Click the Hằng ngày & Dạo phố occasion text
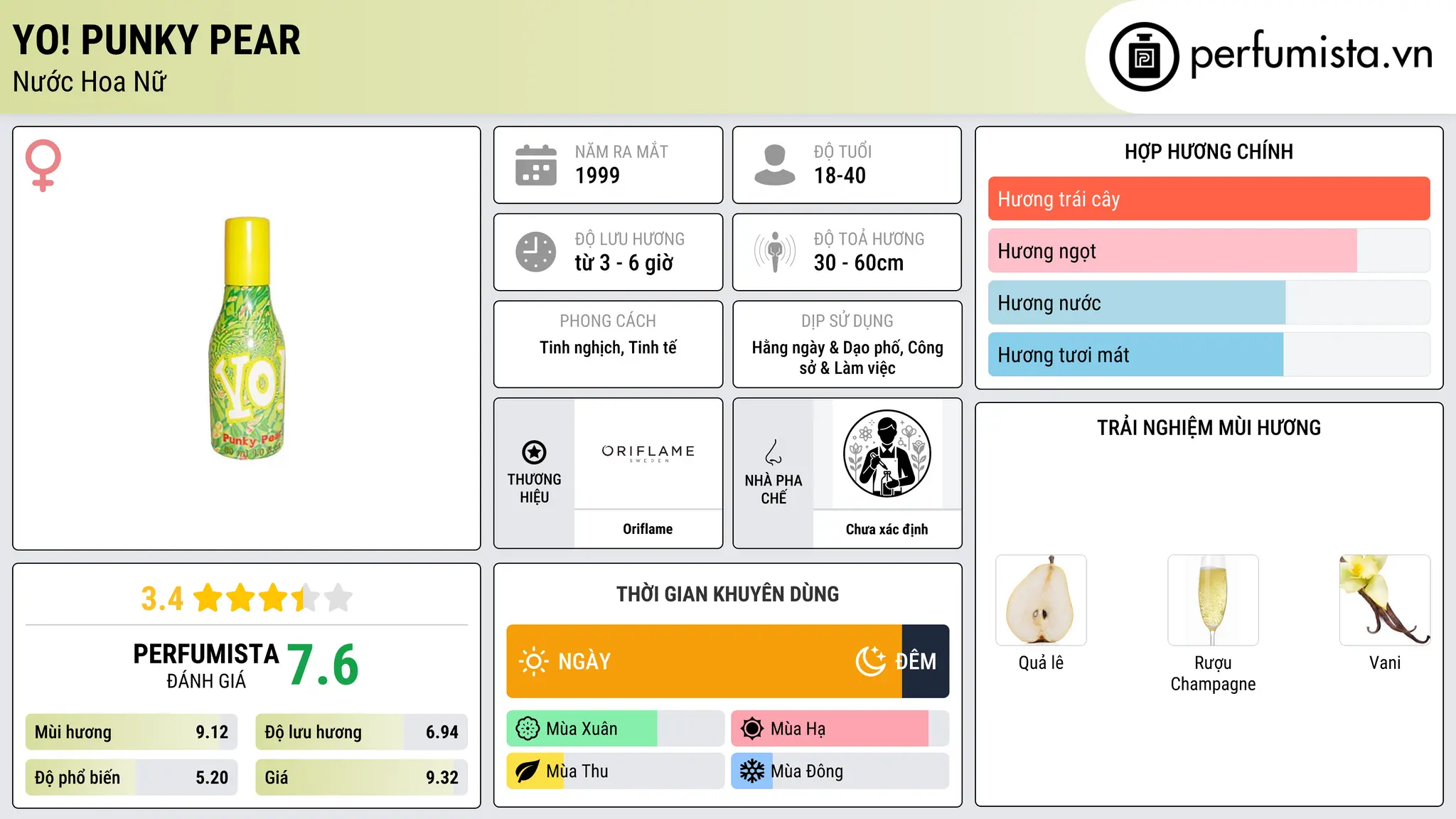 [x=847, y=358]
